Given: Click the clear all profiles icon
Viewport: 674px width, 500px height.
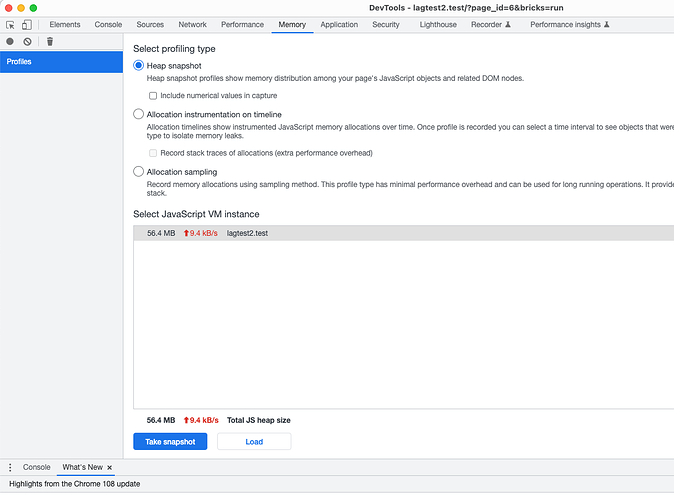Looking at the screenshot, I should pyautogui.click(x=27, y=42).
